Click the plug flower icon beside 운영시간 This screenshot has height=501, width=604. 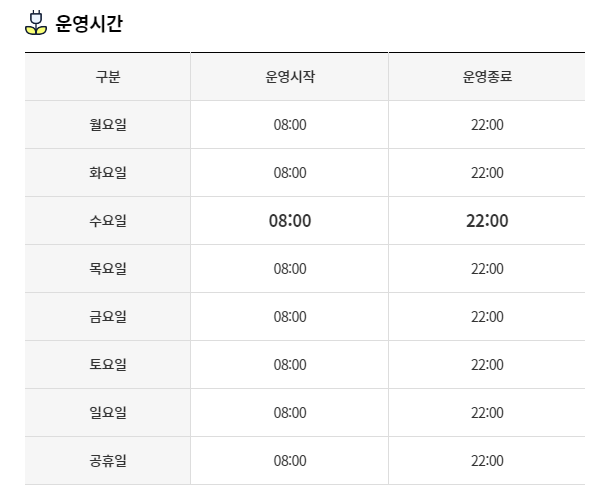36,23
